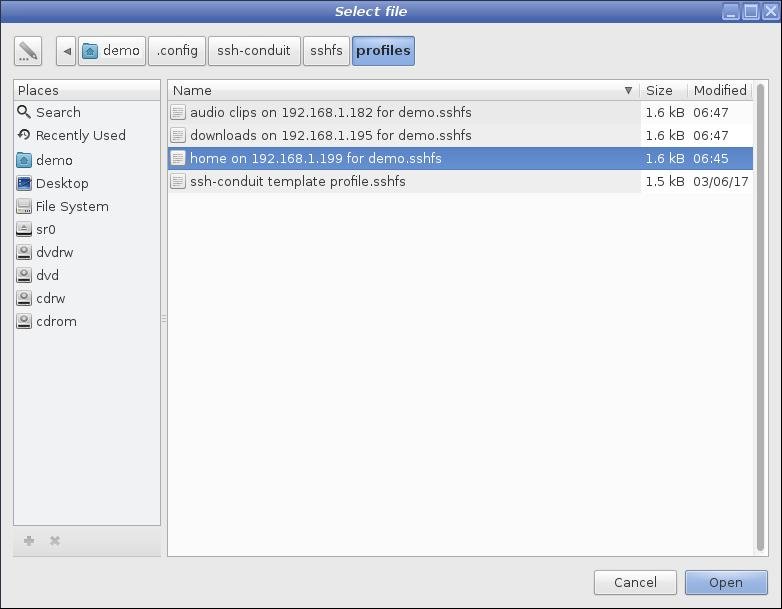This screenshot has height=609, width=782.
Task: Minimize the Select file dialog
Action: pyautogui.click(x=731, y=11)
